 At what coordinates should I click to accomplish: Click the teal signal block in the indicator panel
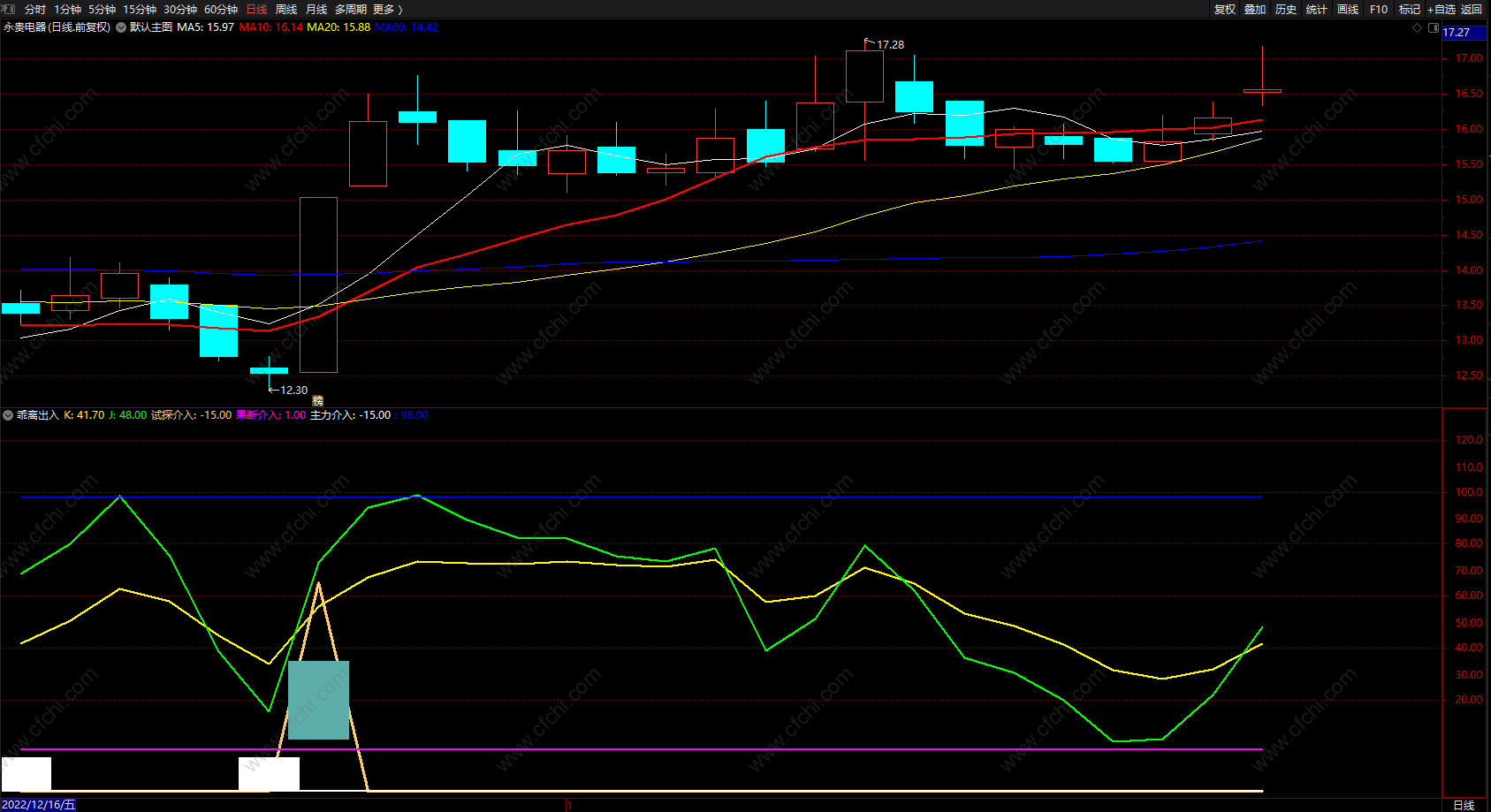pyautogui.click(x=318, y=700)
